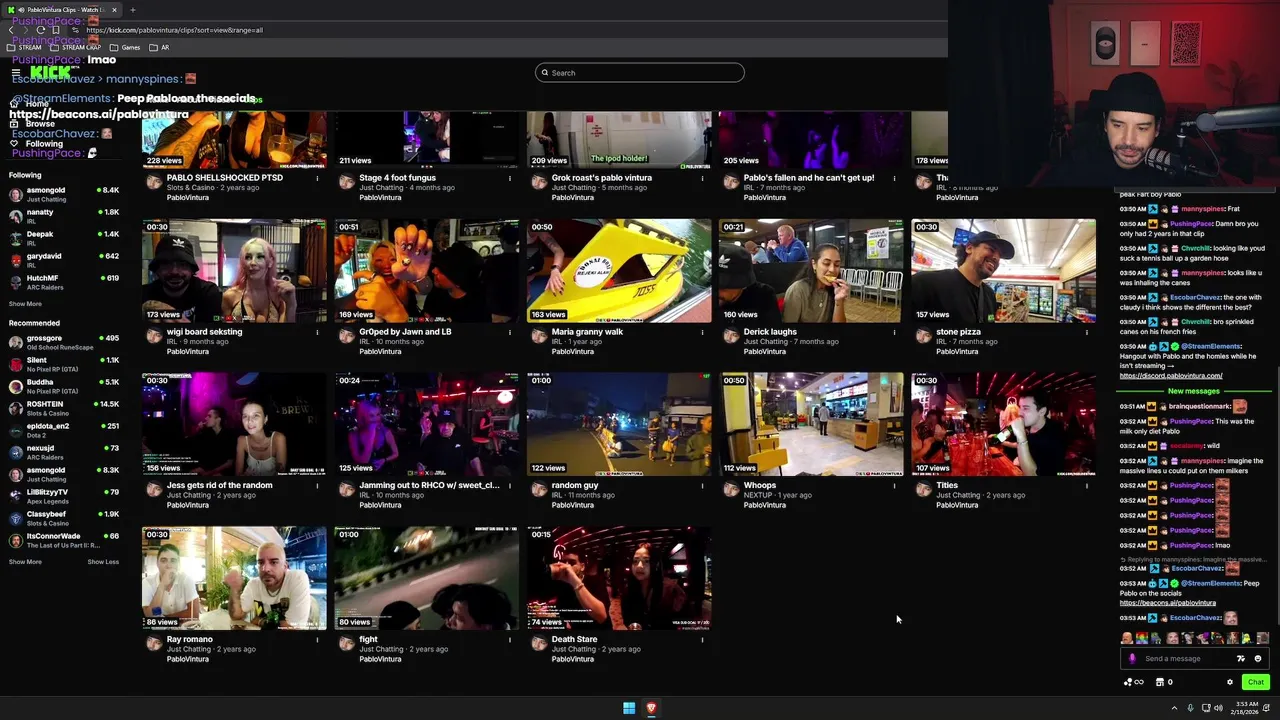Open the volume icon in system tray
This screenshot has height=720, width=1280.
[1218, 708]
